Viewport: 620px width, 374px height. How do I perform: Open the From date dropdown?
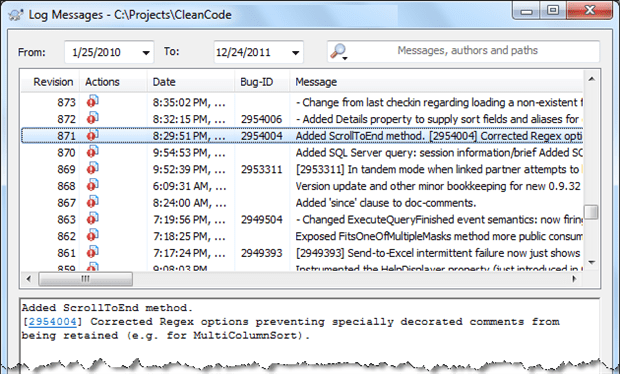click(146, 53)
